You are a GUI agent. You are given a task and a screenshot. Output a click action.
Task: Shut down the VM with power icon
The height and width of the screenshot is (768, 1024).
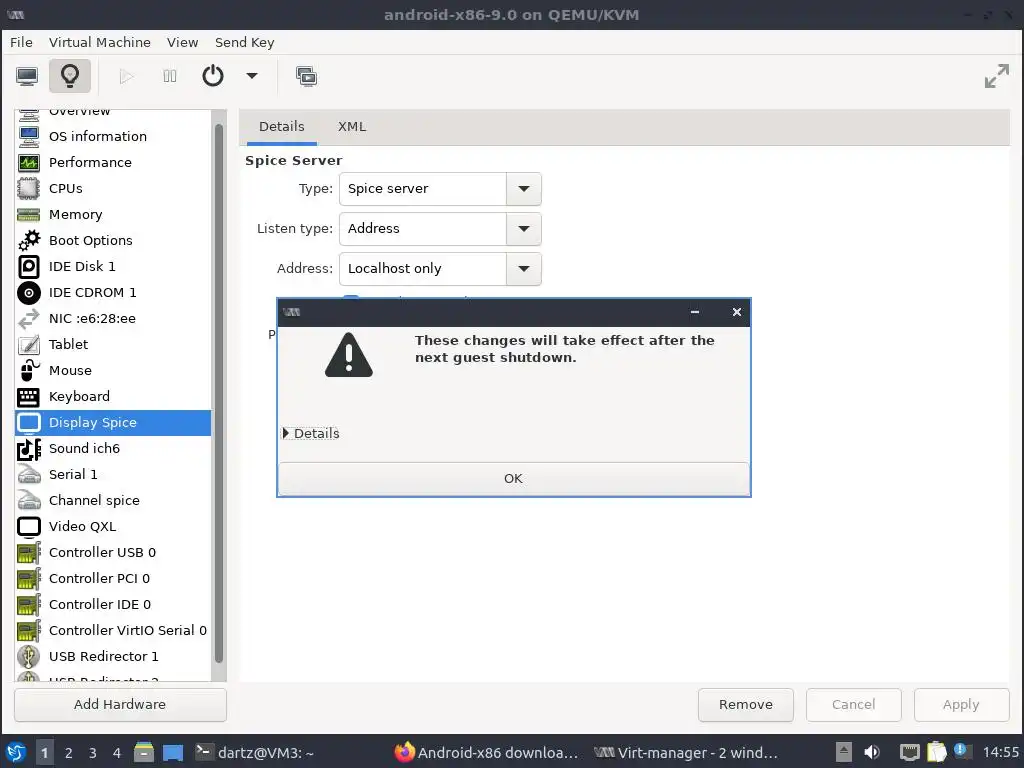(x=213, y=76)
